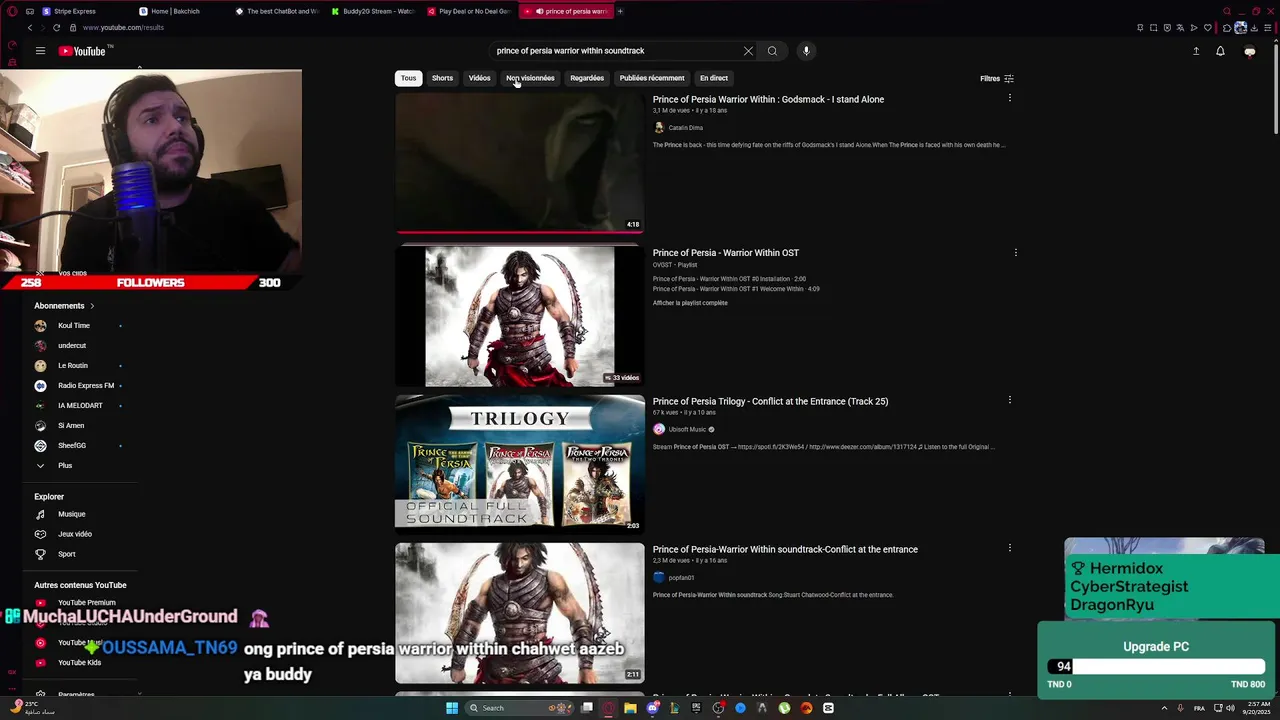The height and width of the screenshot is (720, 1280).
Task: Clear the YouTube search field text
Action: click(x=748, y=51)
